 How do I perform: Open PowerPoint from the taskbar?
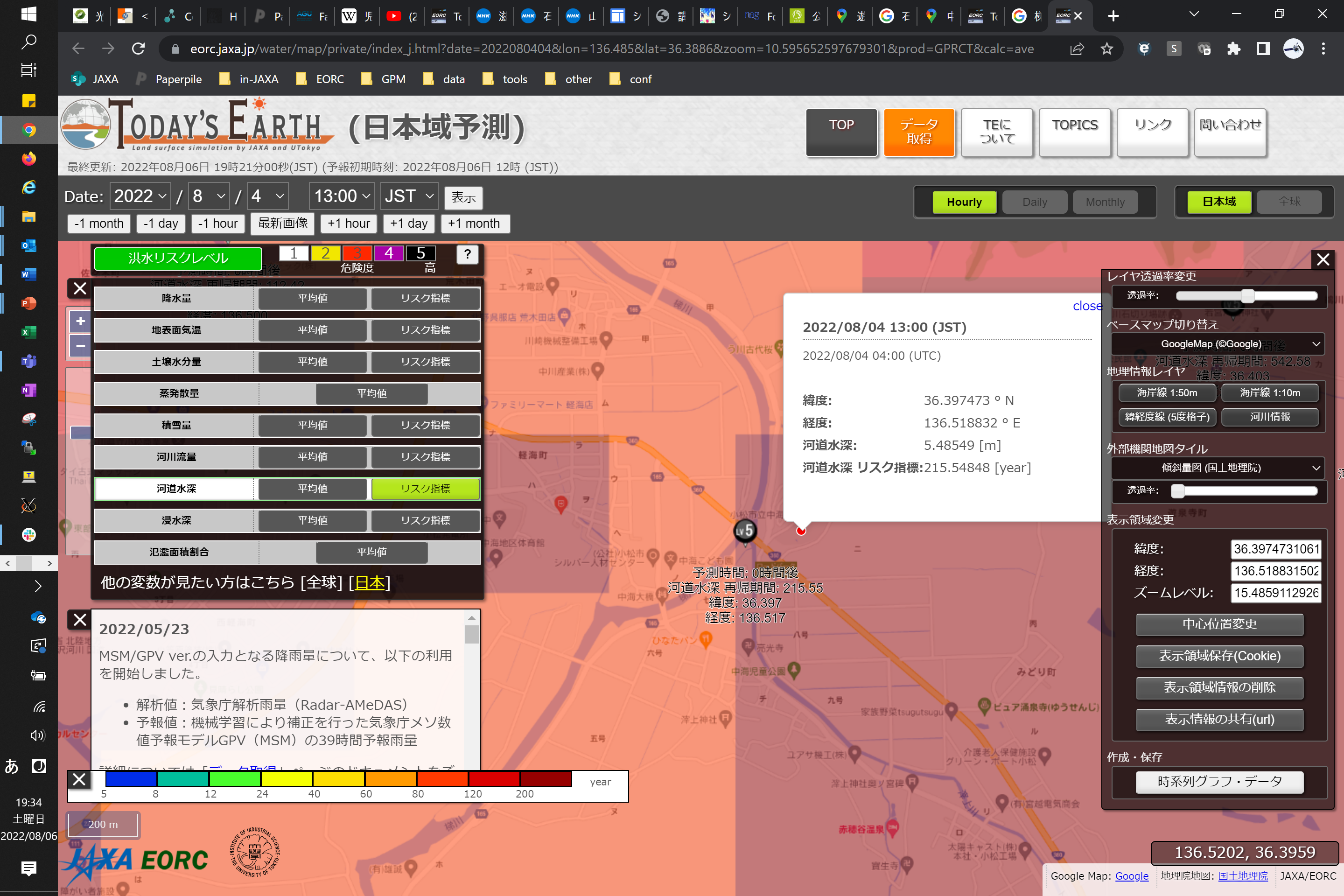(28, 303)
